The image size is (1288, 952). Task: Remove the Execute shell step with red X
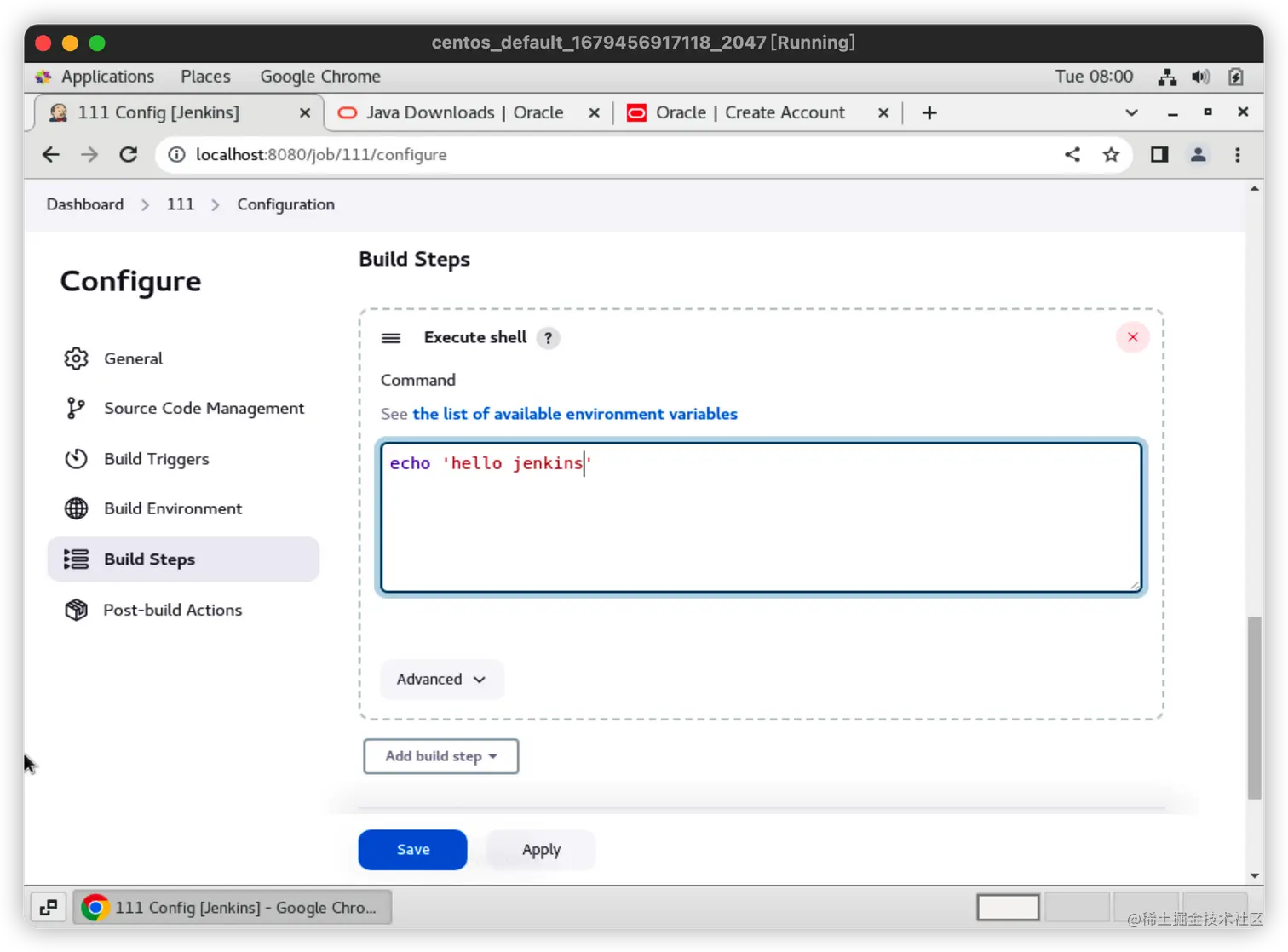[x=1133, y=337]
